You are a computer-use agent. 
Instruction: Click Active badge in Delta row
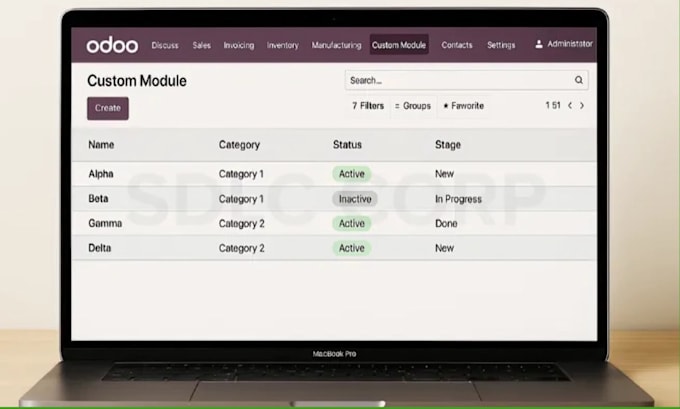pos(352,248)
